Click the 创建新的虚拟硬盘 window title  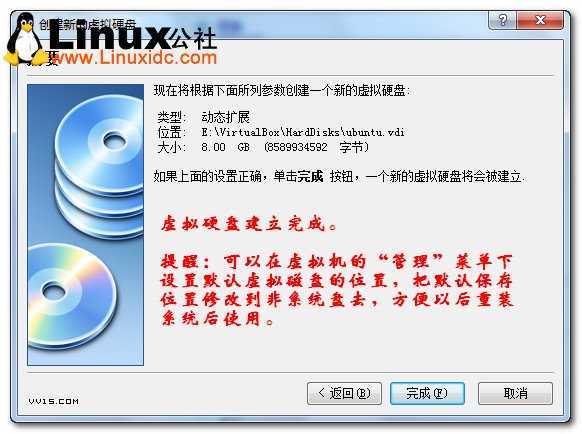[88, 25]
